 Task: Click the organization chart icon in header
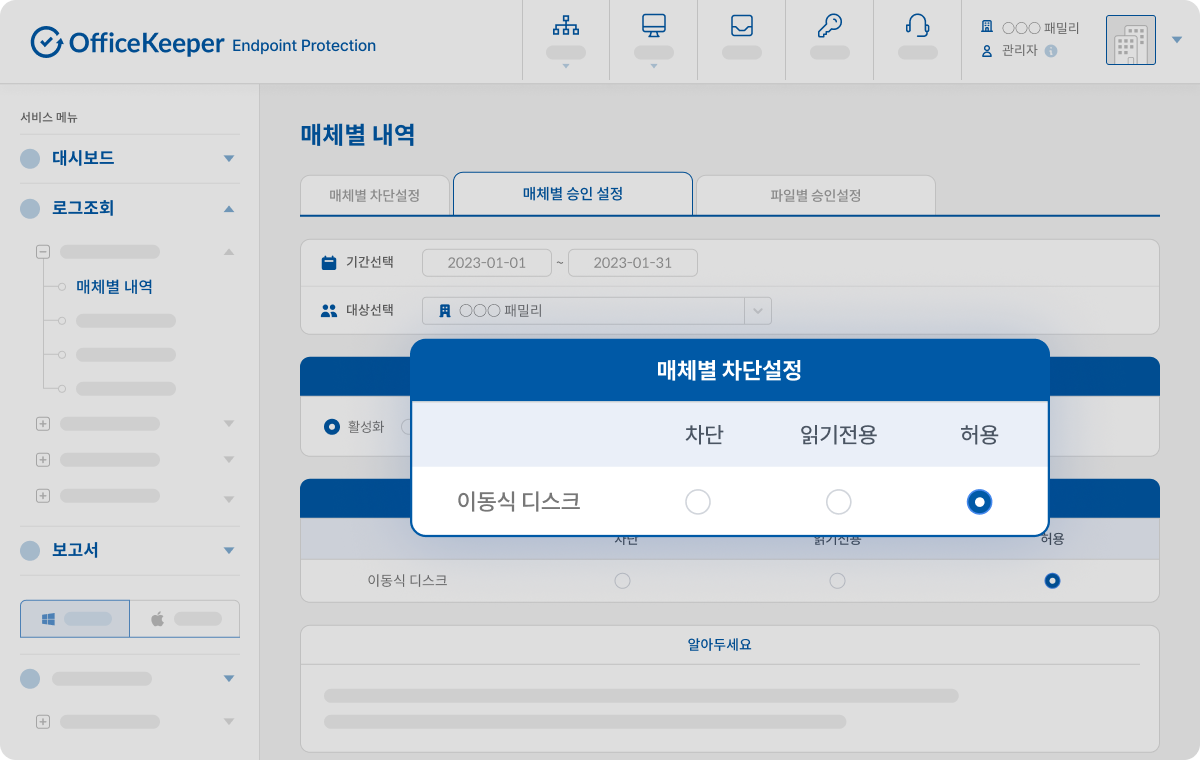pos(566,26)
